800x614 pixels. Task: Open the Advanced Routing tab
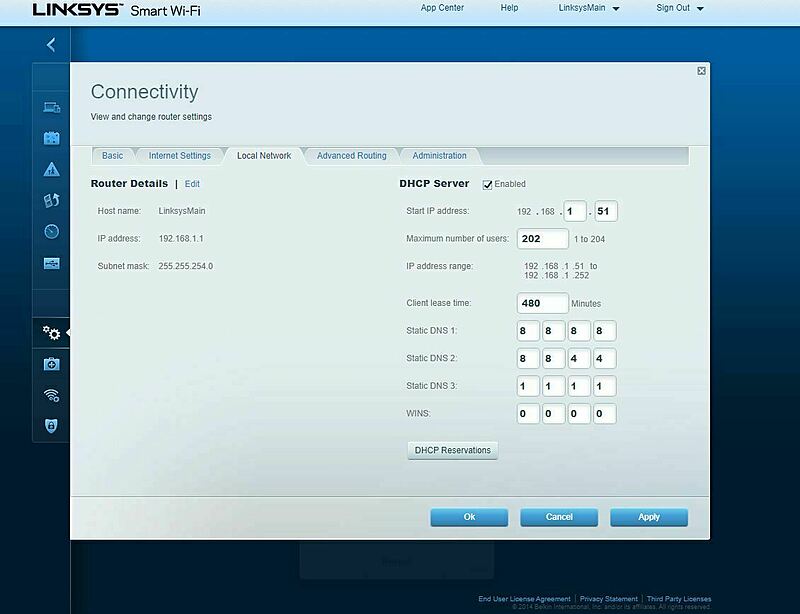point(350,155)
